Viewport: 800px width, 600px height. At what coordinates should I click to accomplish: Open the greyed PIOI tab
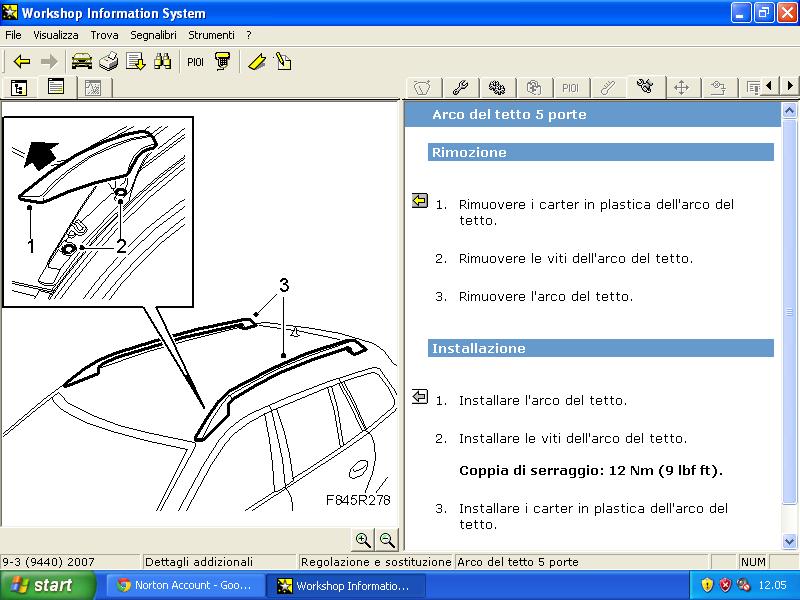tap(570, 88)
